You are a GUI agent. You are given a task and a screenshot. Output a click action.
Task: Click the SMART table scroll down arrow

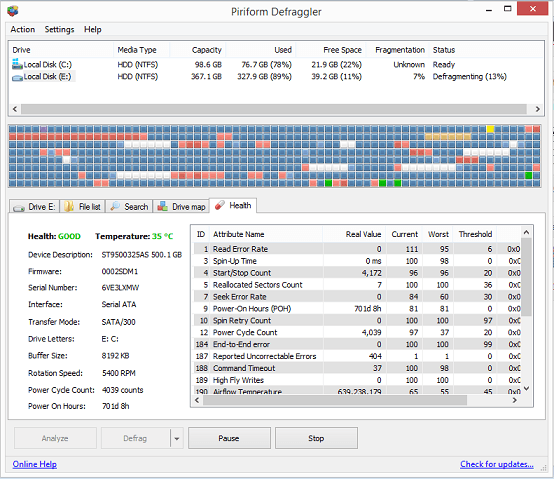(526, 388)
